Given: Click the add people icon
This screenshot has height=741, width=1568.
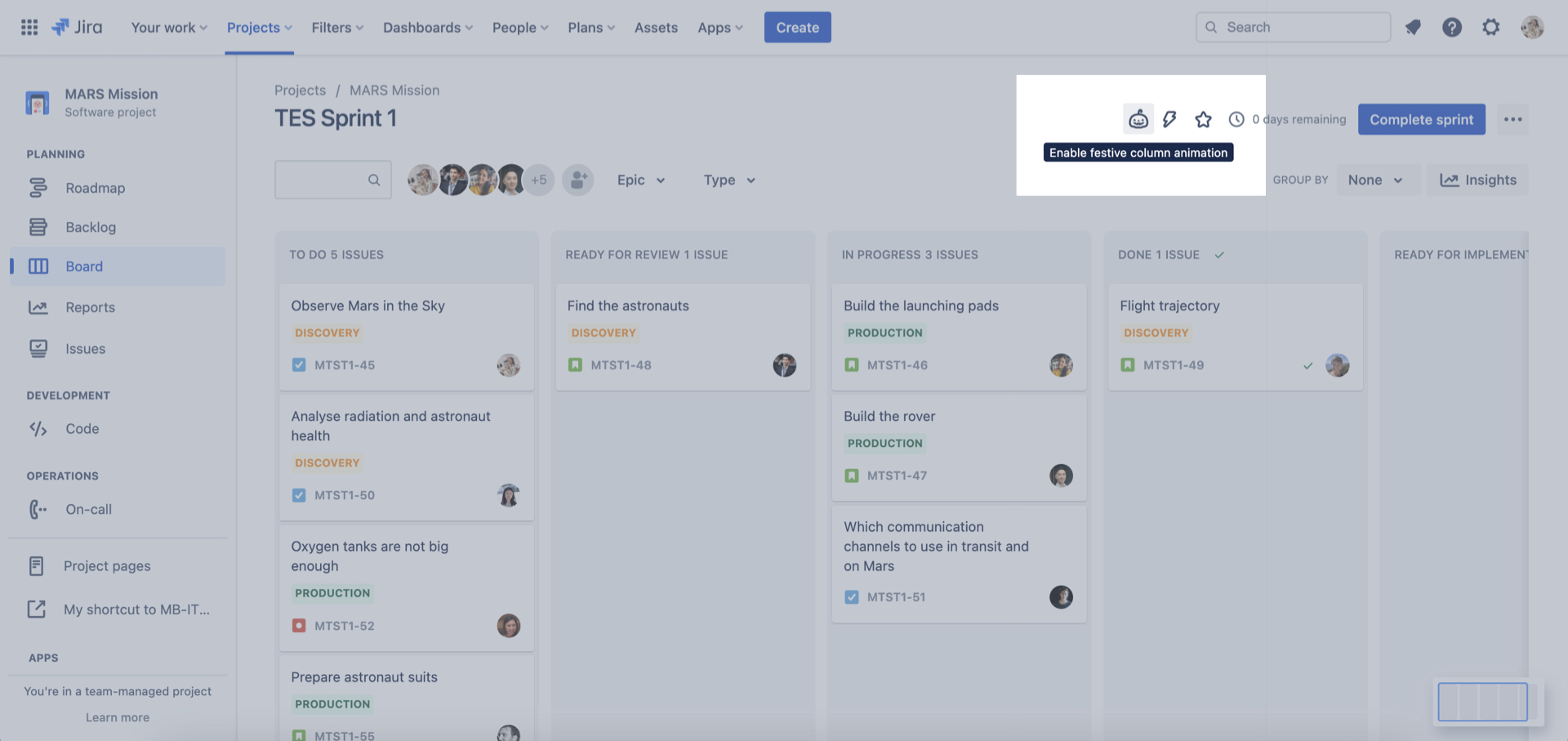Looking at the screenshot, I should click(577, 180).
